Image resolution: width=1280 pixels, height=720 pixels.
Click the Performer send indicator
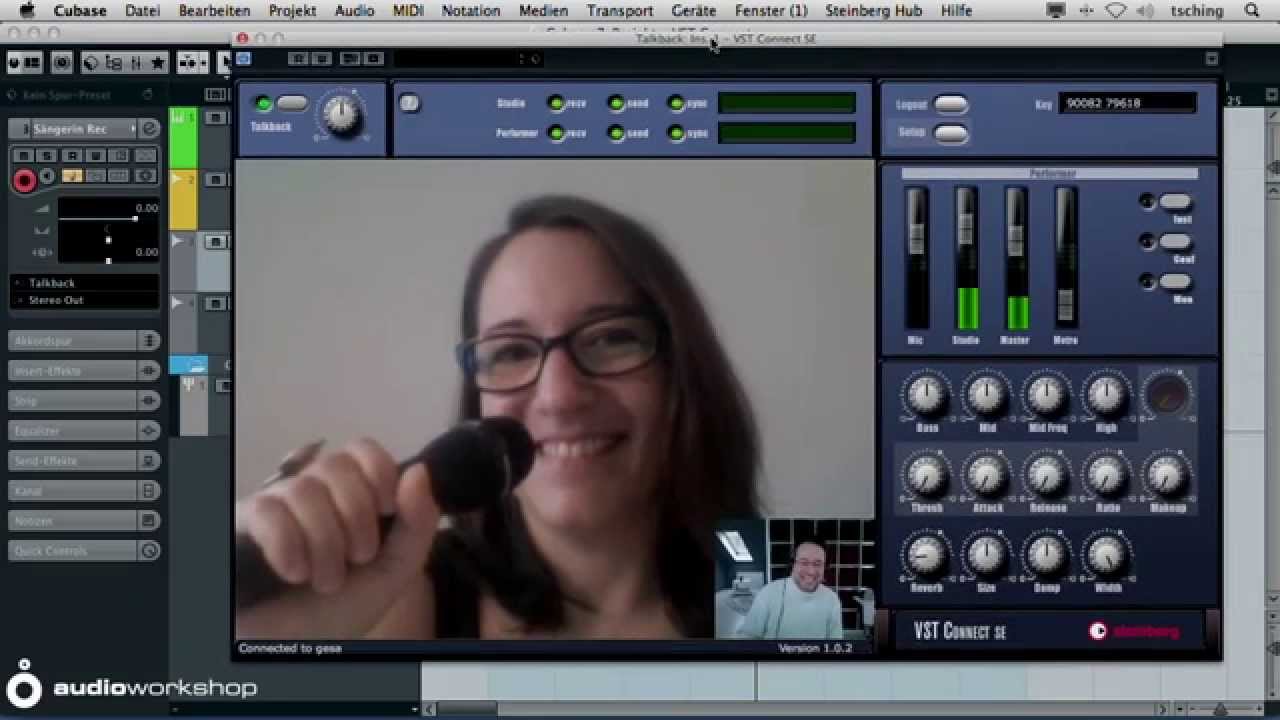coord(616,133)
